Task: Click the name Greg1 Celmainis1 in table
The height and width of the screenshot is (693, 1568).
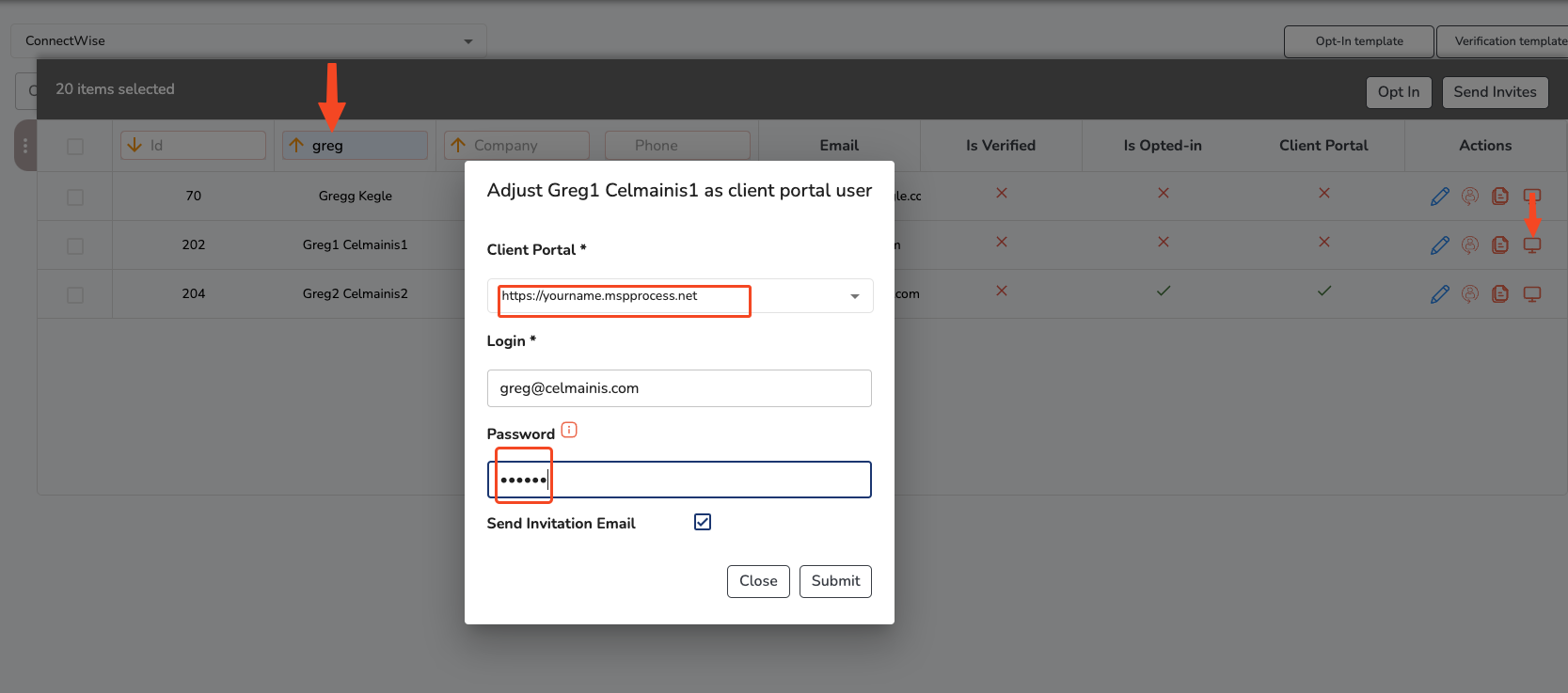Action: pyautogui.click(x=356, y=244)
